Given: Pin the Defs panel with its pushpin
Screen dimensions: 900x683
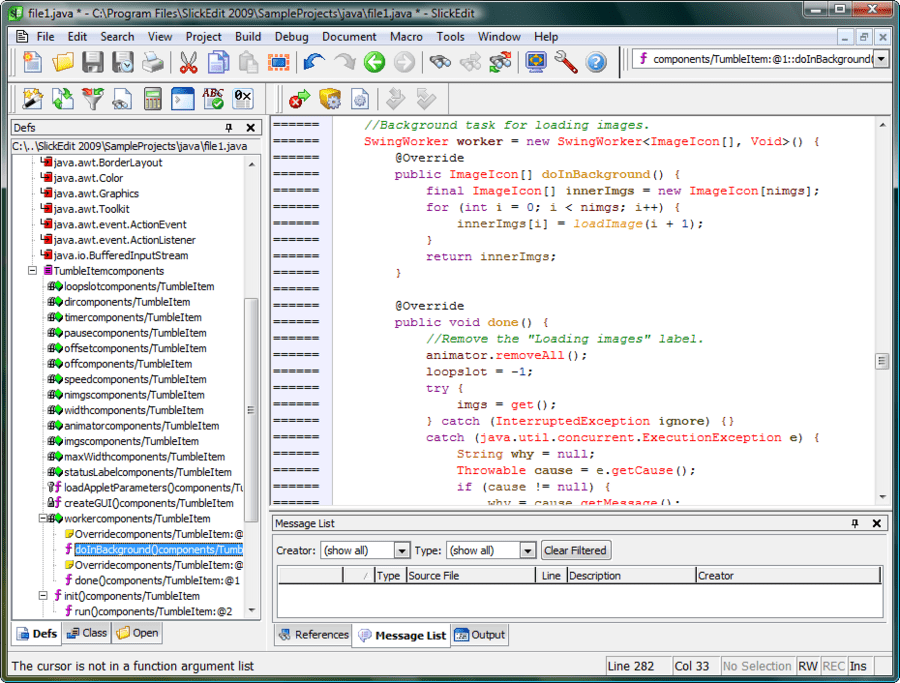Looking at the screenshot, I should point(228,127).
